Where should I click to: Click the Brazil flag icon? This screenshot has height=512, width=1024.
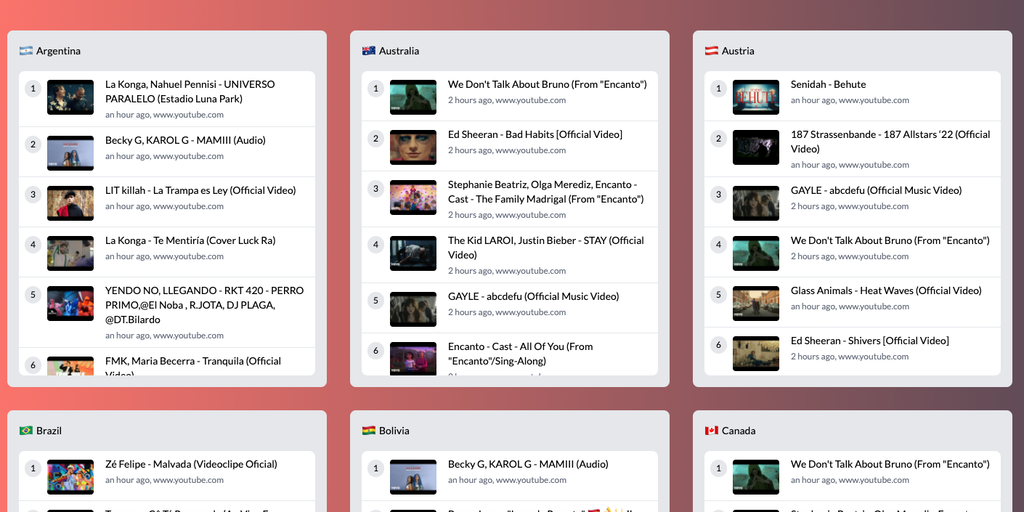(26, 431)
